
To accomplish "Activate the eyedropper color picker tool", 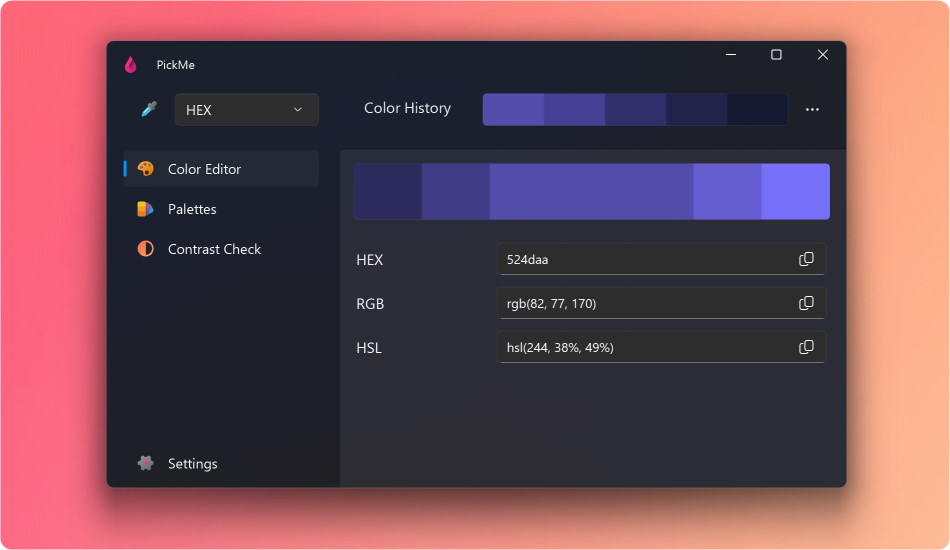I will [149, 109].
